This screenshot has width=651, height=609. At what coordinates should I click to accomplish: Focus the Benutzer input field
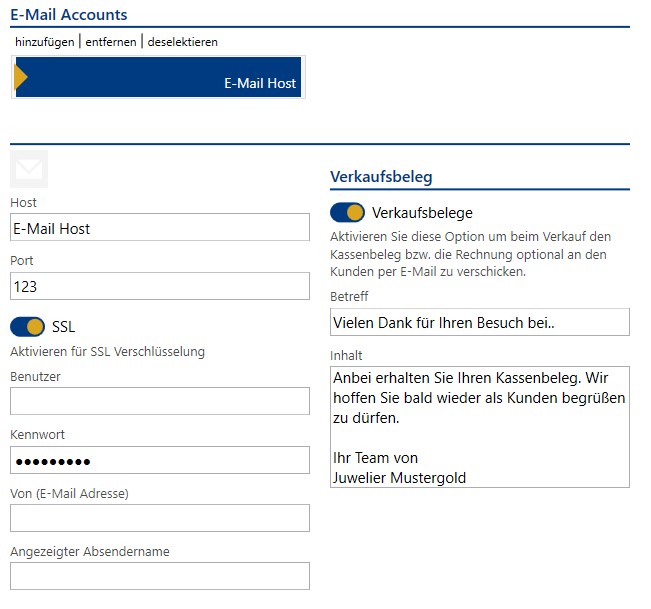coord(160,401)
